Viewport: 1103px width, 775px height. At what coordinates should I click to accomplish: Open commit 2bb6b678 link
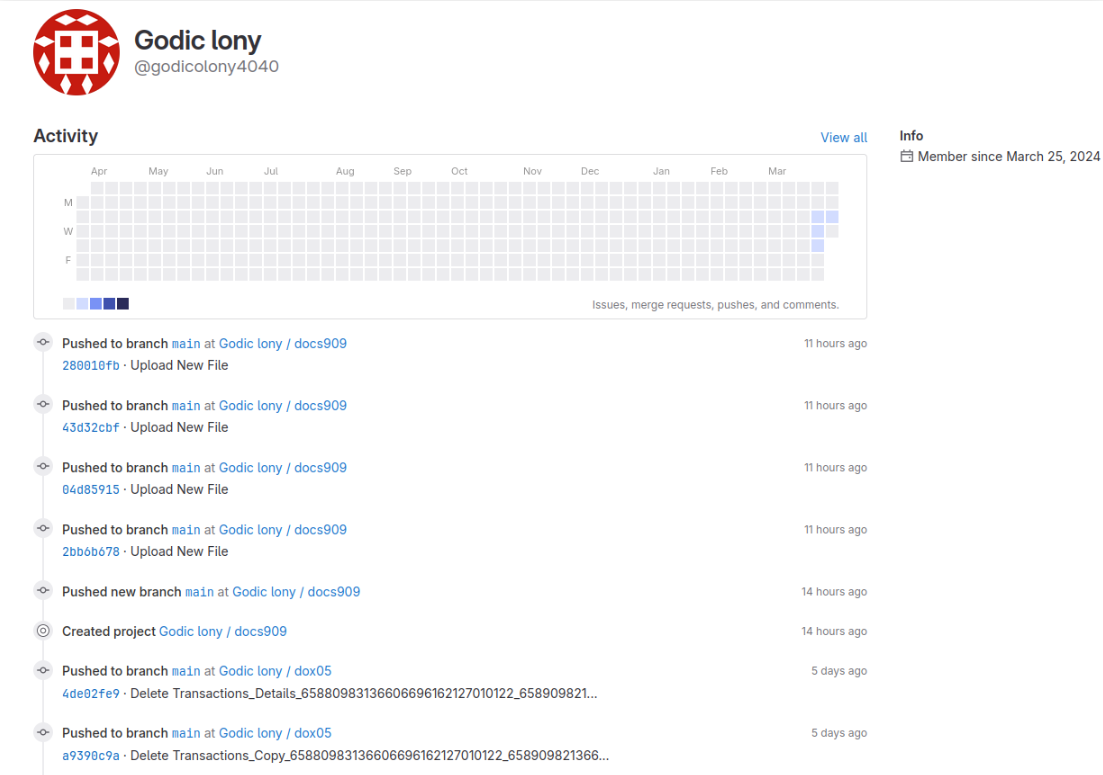tap(91, 551)
